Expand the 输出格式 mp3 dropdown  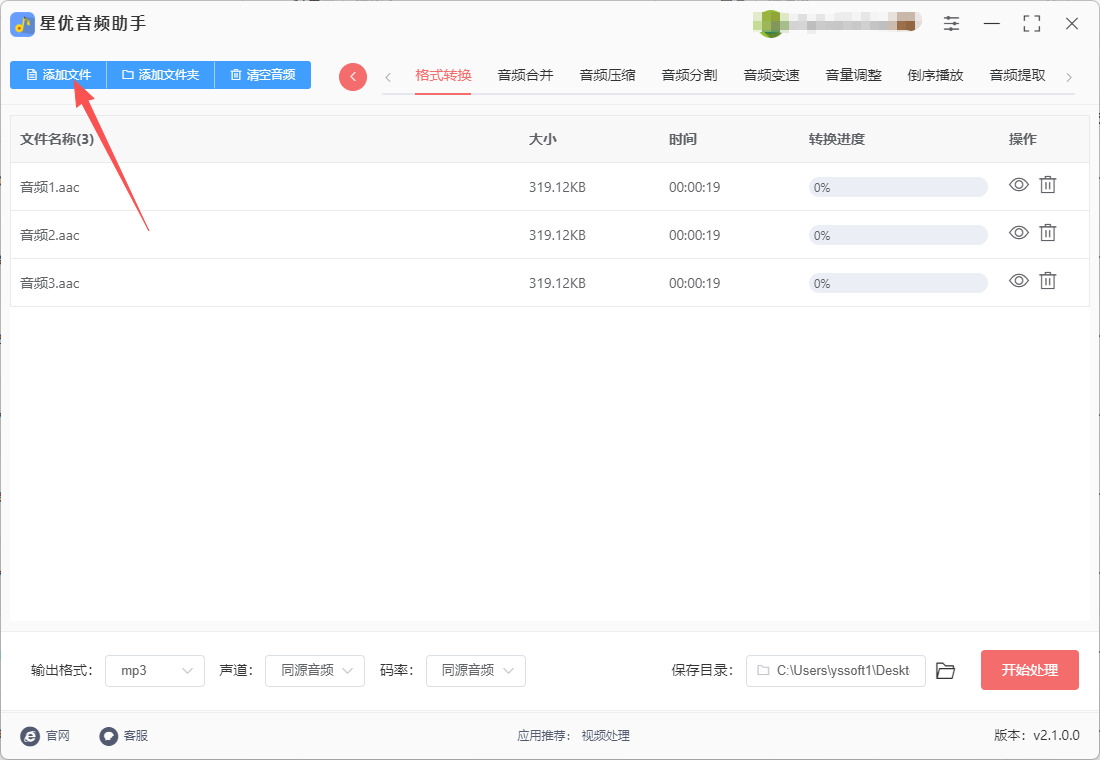(x=155, y=671)
